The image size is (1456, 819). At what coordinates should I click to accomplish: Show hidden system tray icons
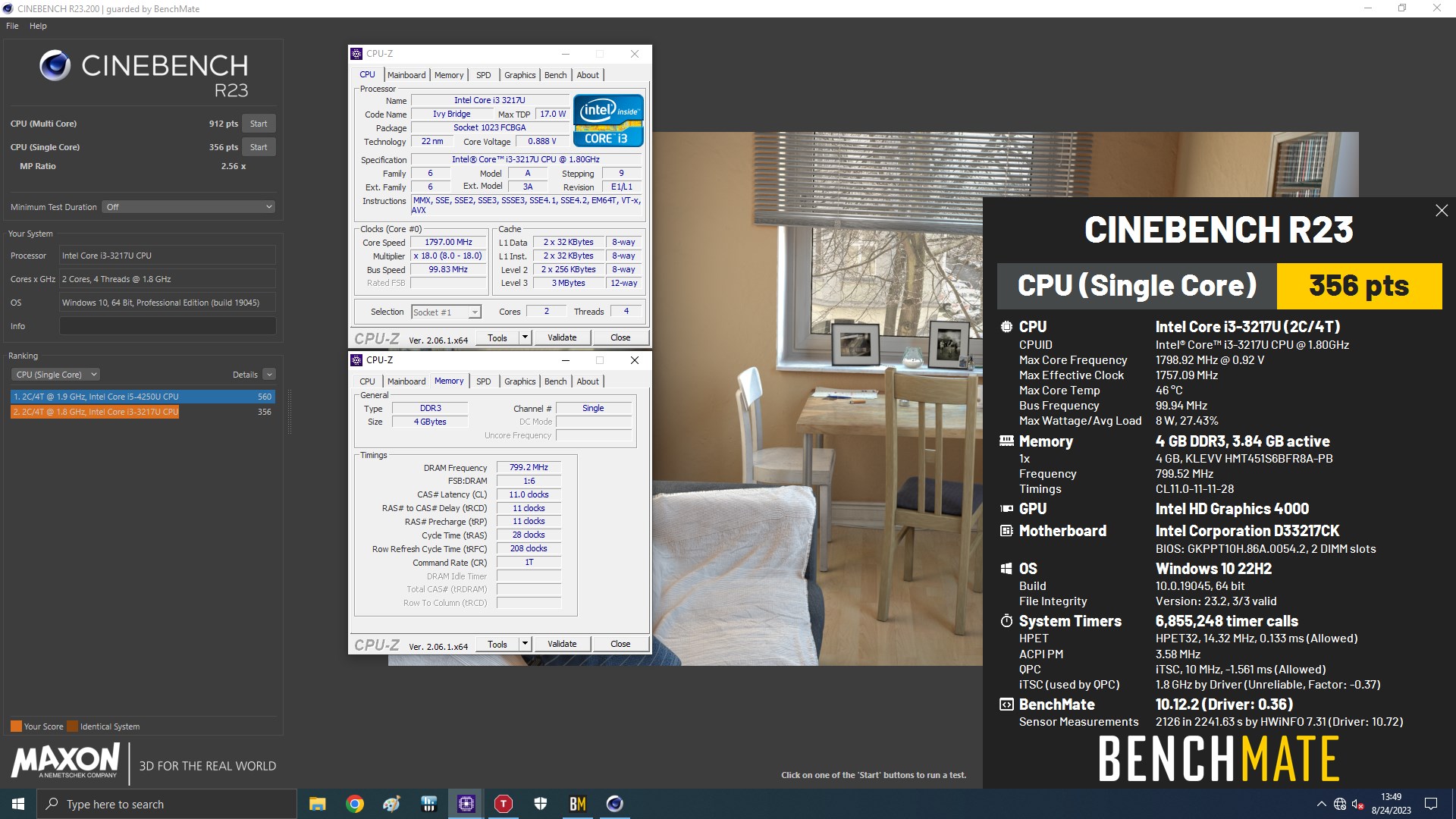[x=1321, y=804]
